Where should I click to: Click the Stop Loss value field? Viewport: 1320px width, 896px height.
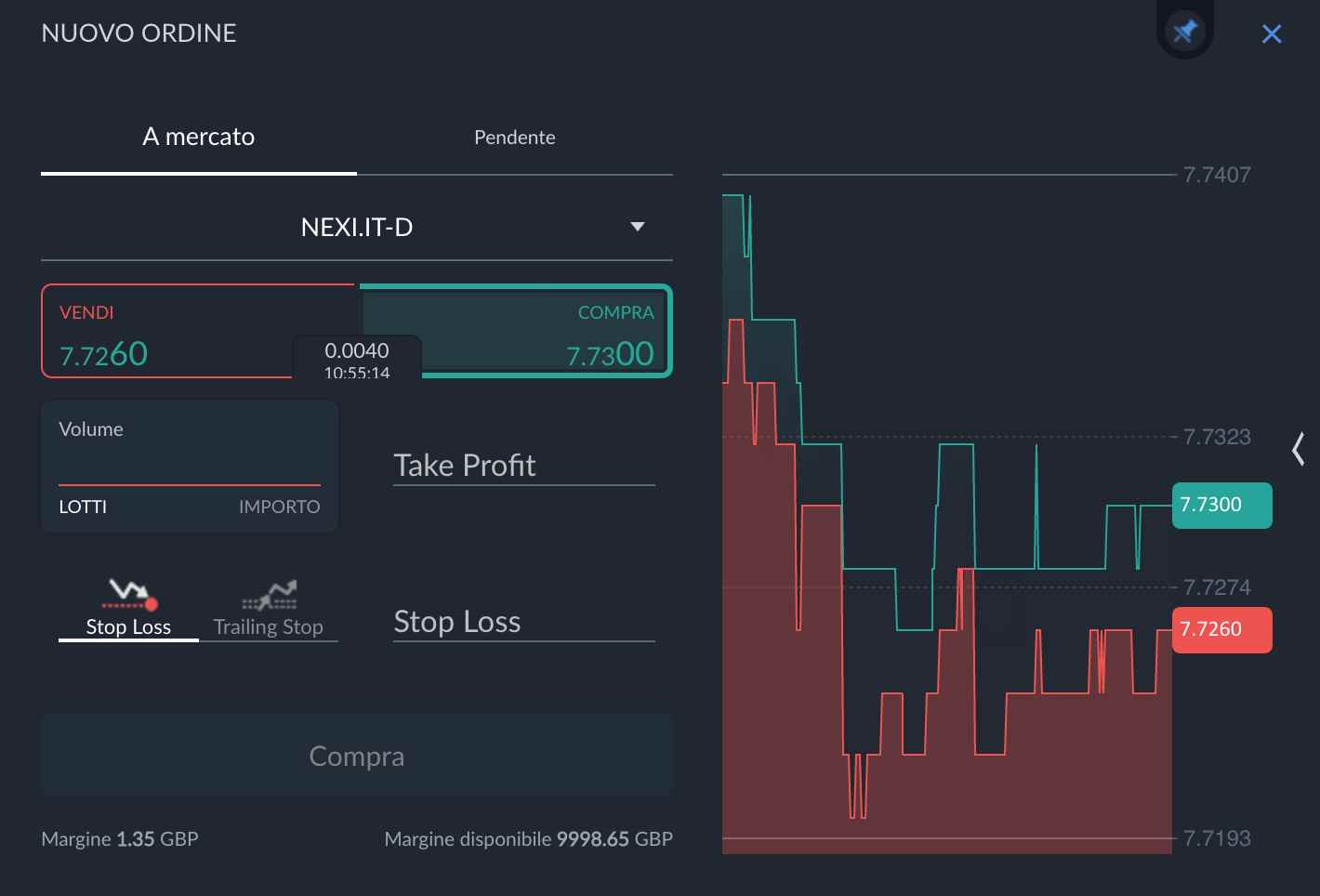(523, 621)
